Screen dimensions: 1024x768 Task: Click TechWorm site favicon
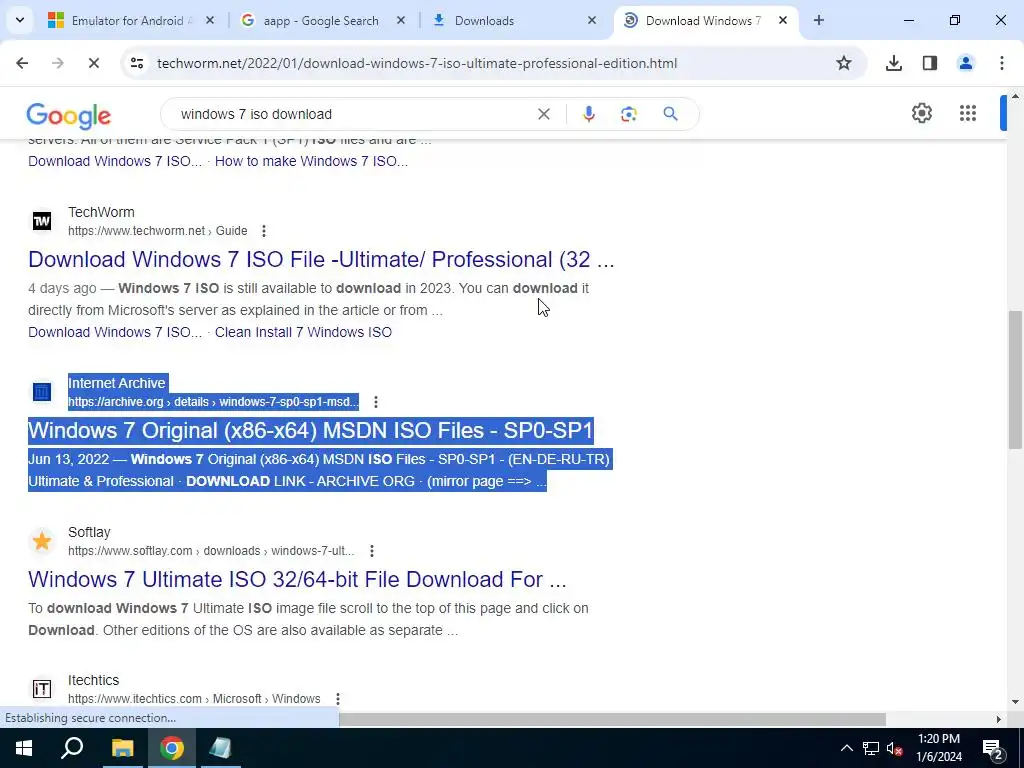pyautogui.click(x=42, y=221)
